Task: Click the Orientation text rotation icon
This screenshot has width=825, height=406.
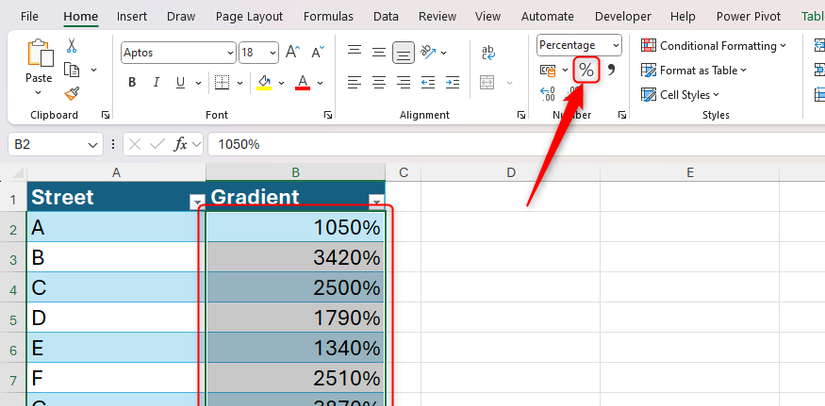Action: tap(429, 52)
